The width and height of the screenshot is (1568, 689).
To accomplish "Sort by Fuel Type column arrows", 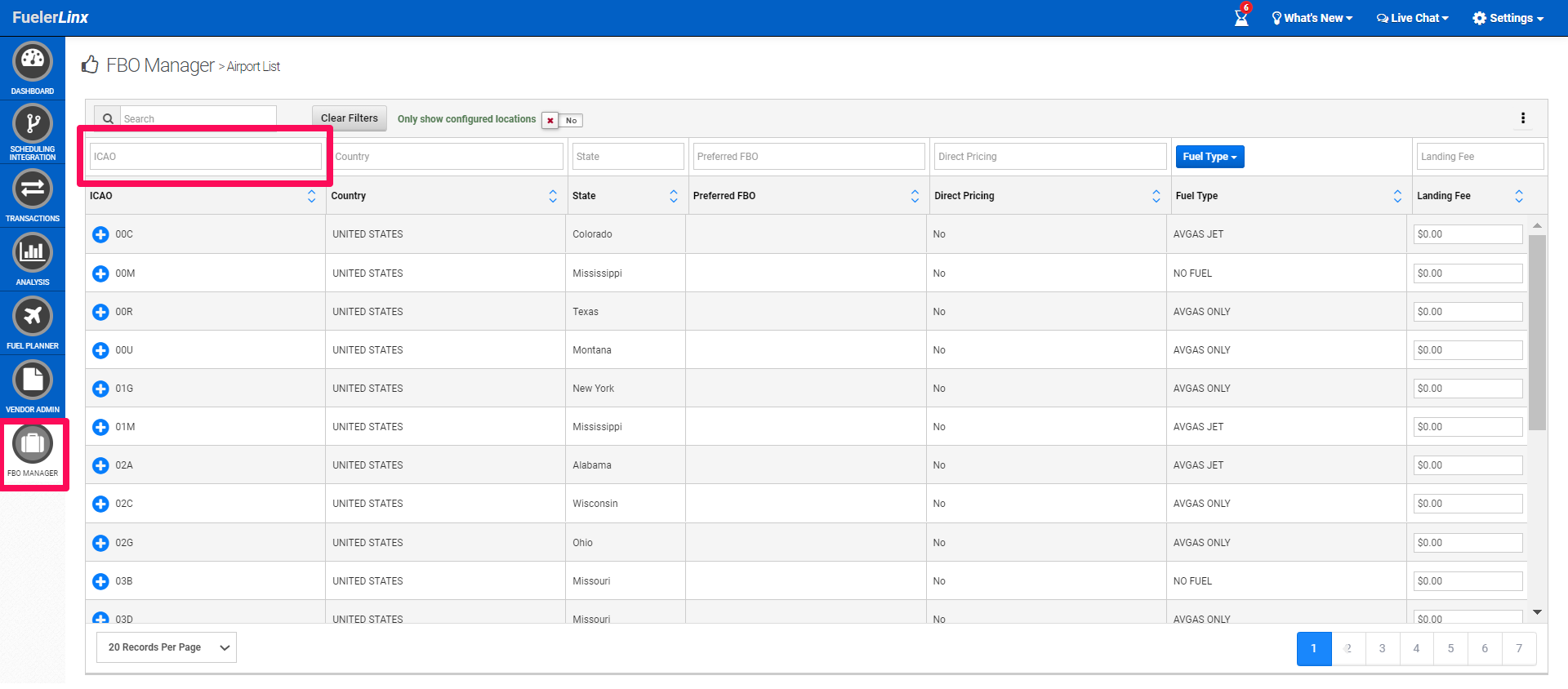I will click(1397, 196).
